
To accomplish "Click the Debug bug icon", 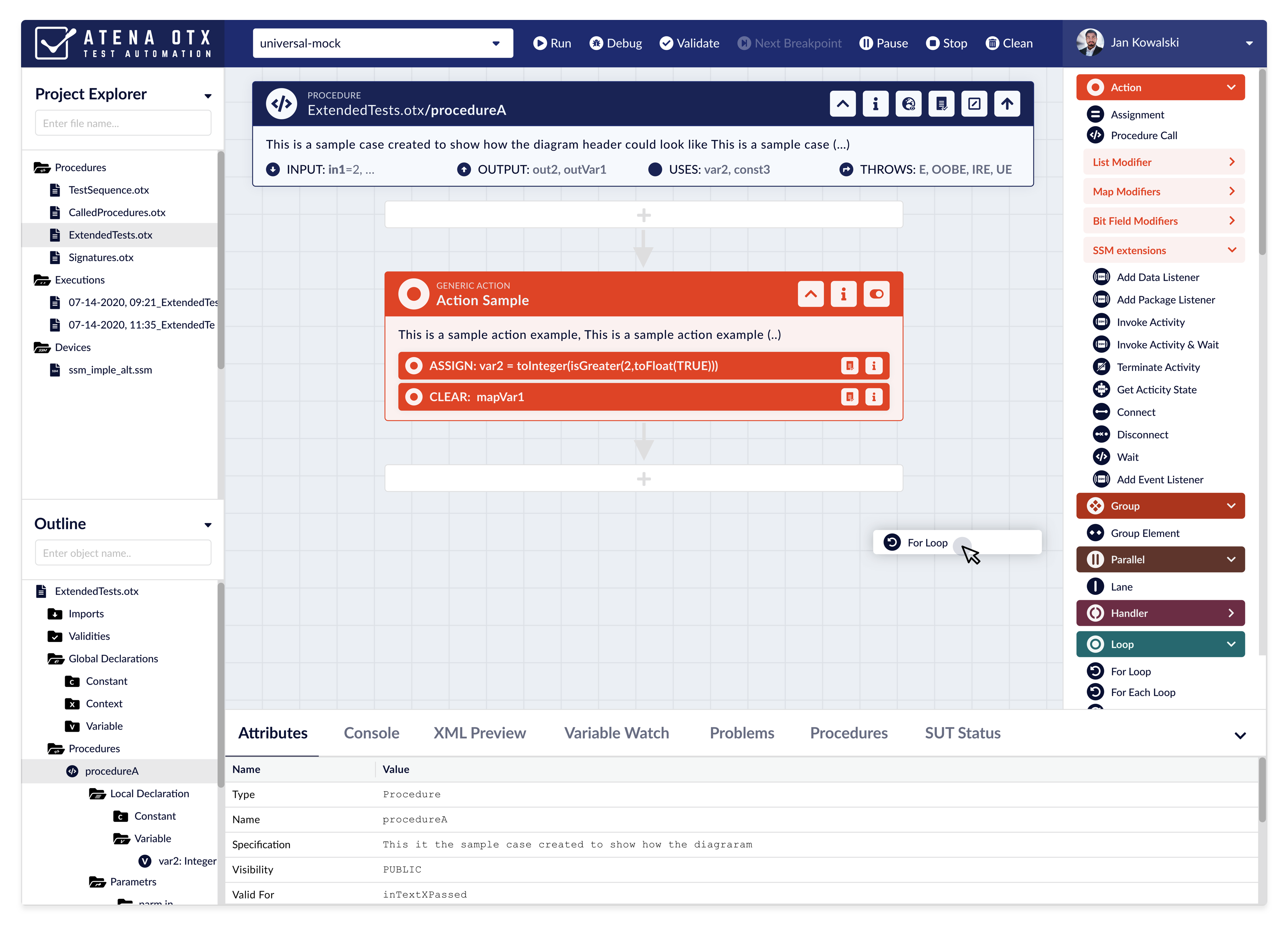I will point(596,43).
